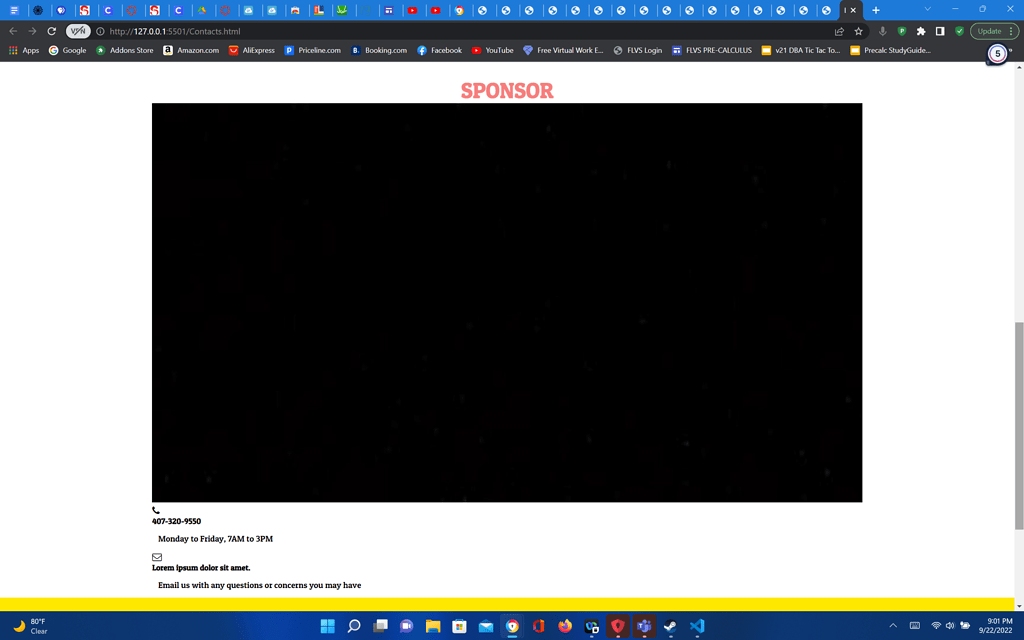
Task: Click the envelope icon above the email message
Action: 156,556
